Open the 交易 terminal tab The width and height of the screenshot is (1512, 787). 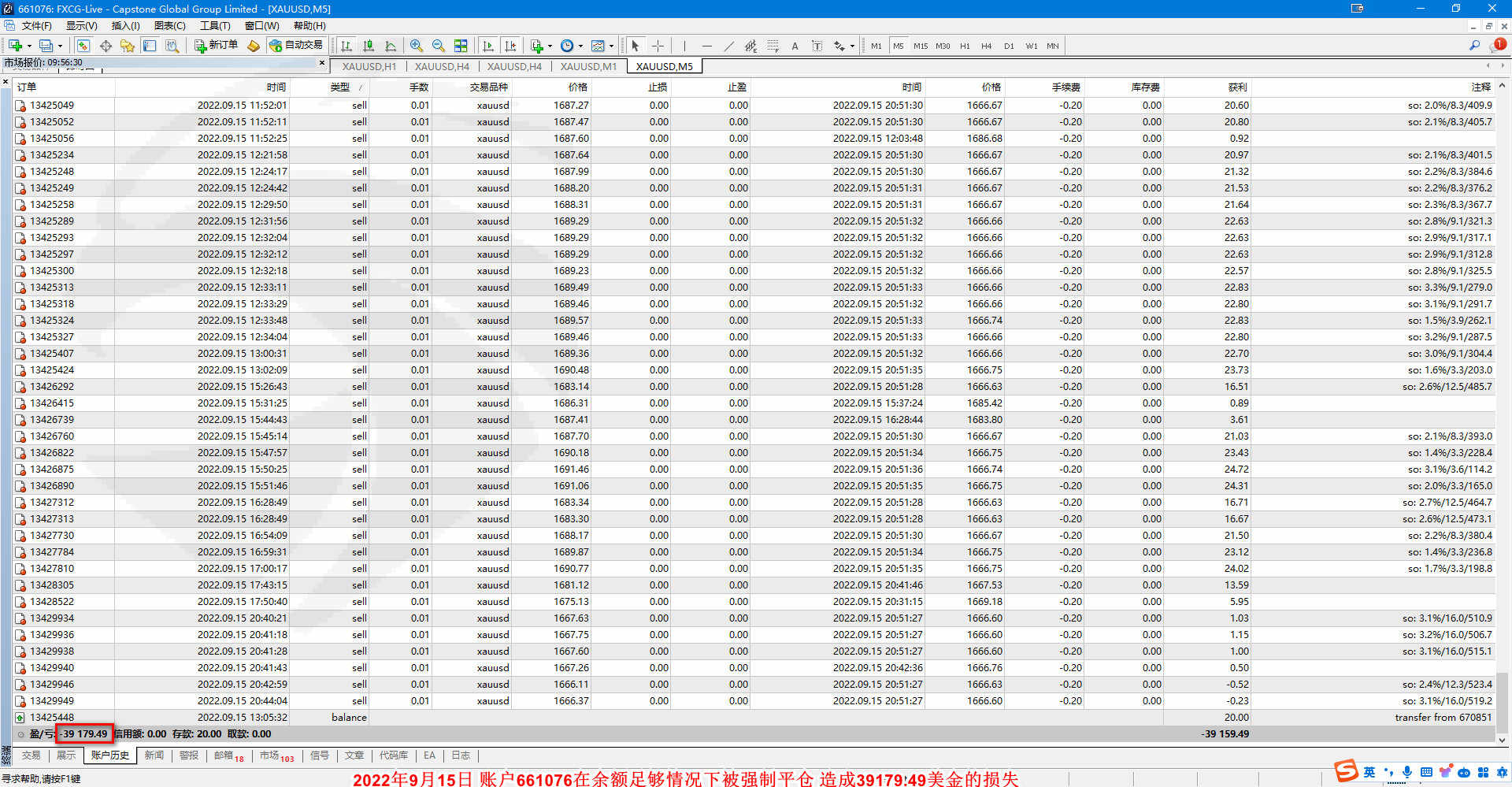tap(31, 755)
